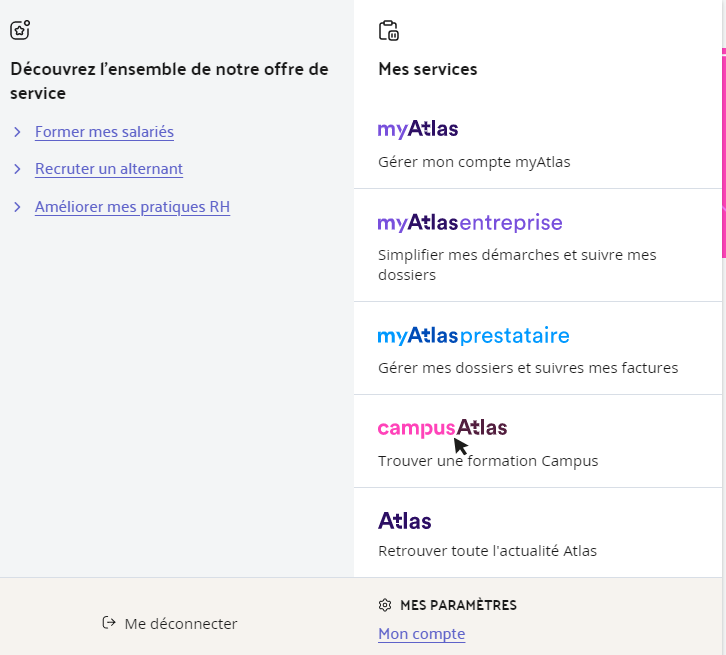Open the Recruter un alternant link
Screen dimensions: 726x655
[109, 169]
